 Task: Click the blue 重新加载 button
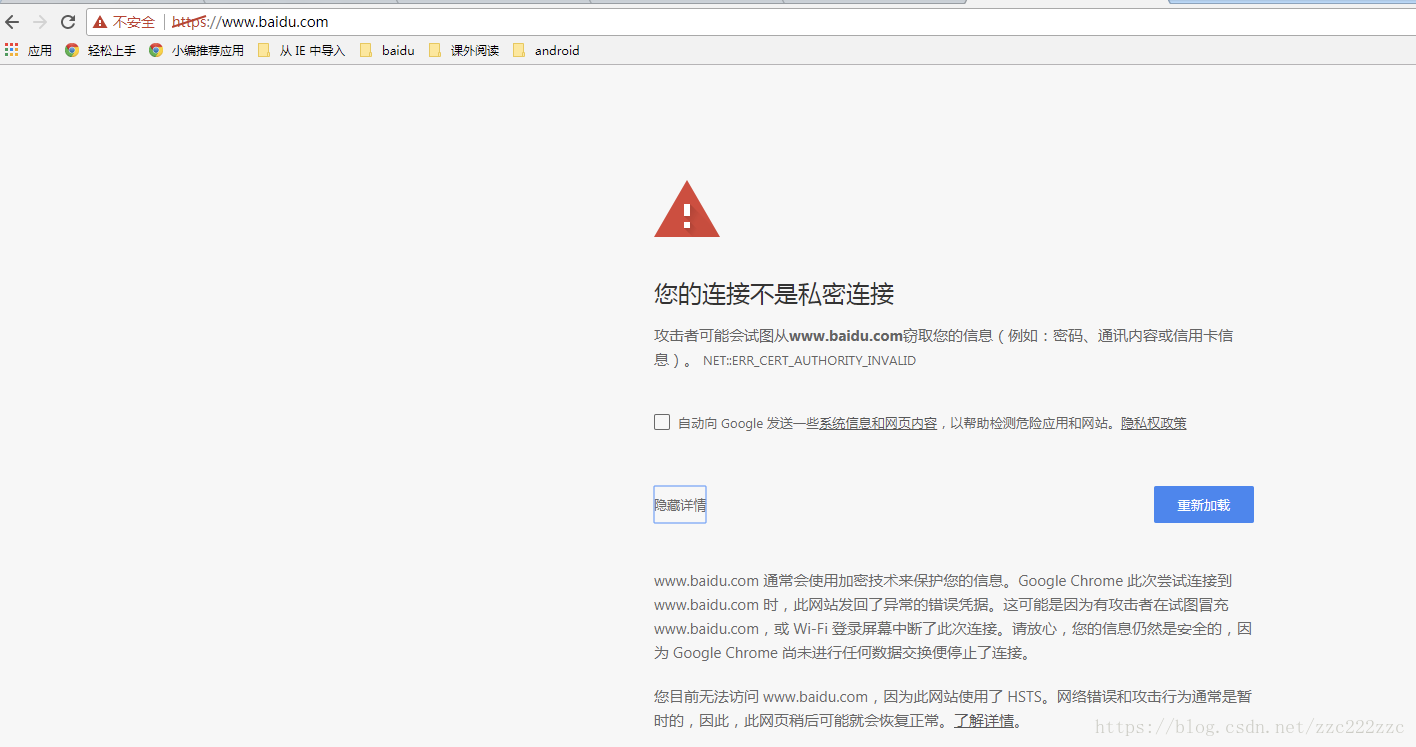tap(1203, 505)
